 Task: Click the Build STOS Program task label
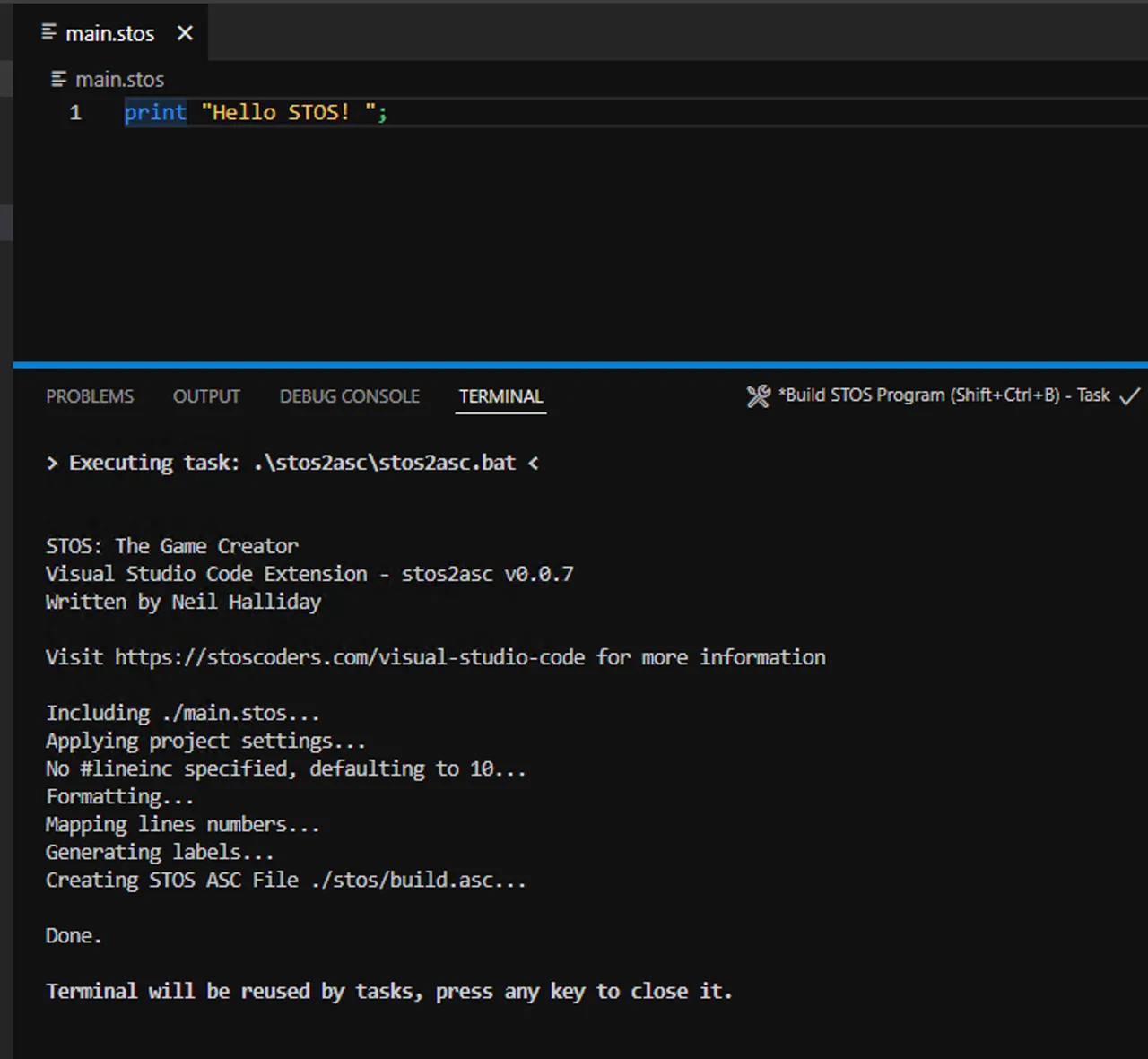tap(944, 395)
